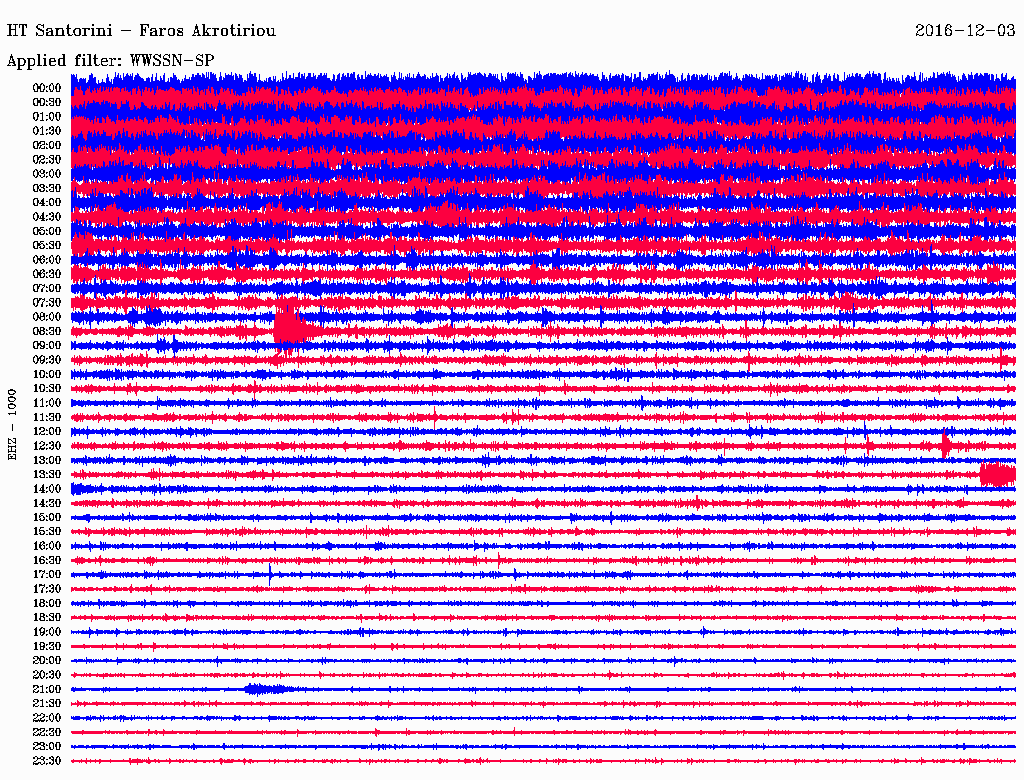Click the 02:00 time label
The height and width of the screenshot is (780, 1024).
47,146
